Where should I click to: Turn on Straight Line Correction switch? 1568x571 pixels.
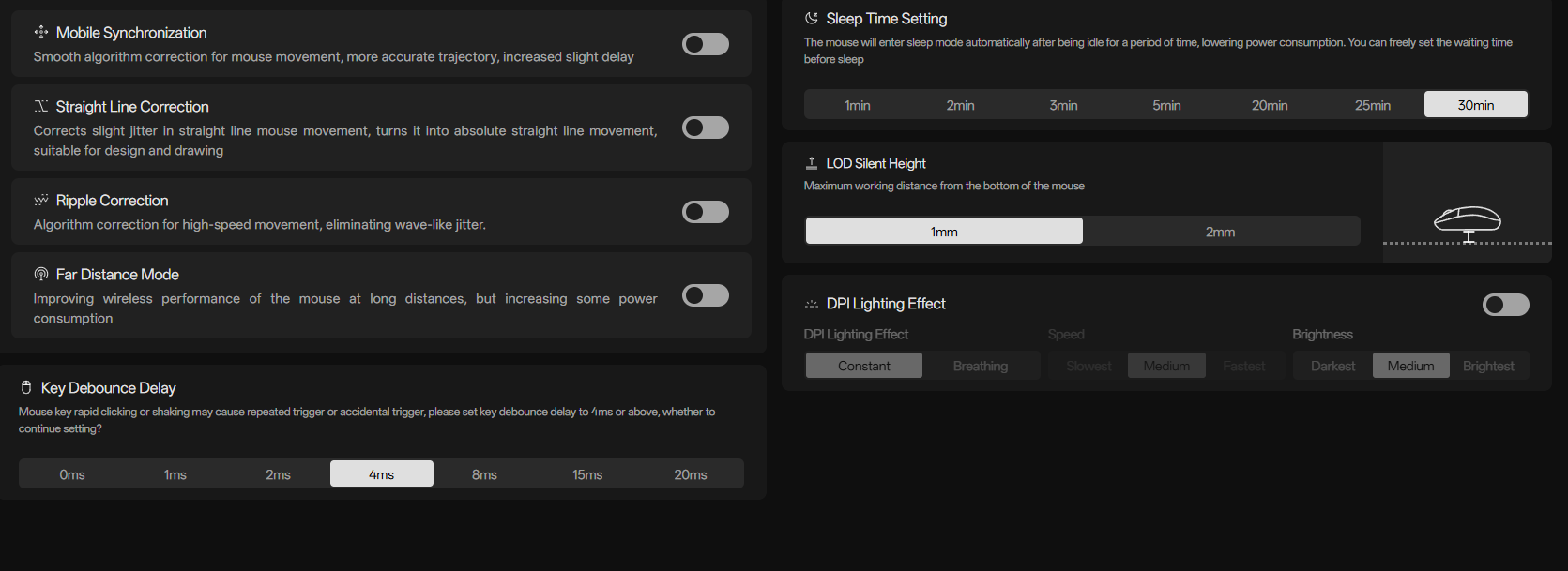click(705, 128)
